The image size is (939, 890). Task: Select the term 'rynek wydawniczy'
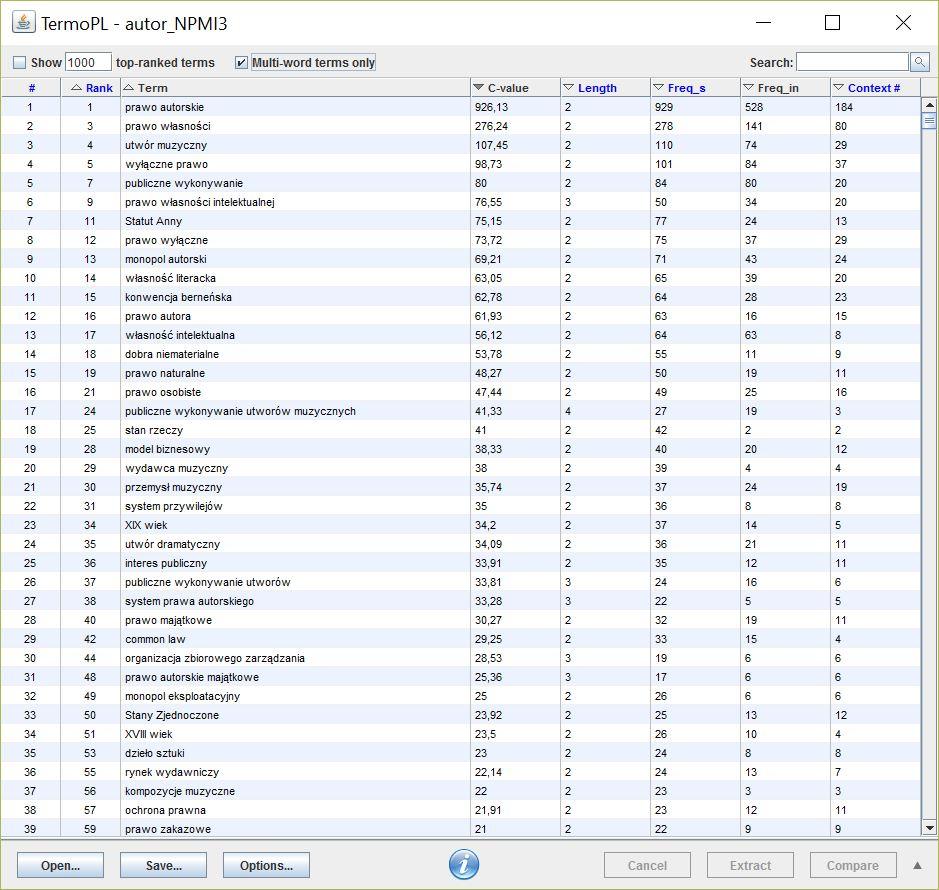coord(172,772)
